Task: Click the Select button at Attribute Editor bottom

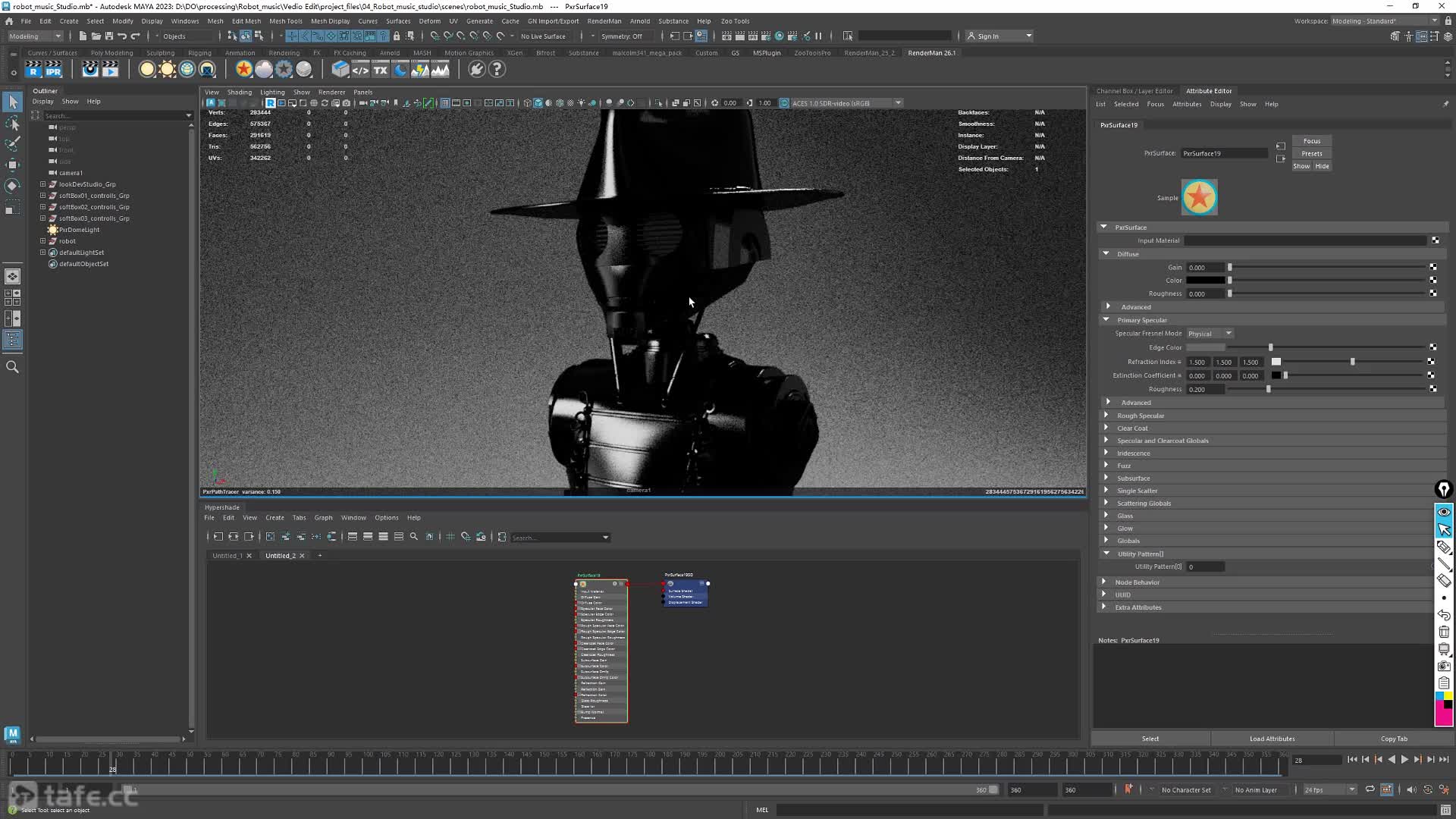Action: point(1150,739)
